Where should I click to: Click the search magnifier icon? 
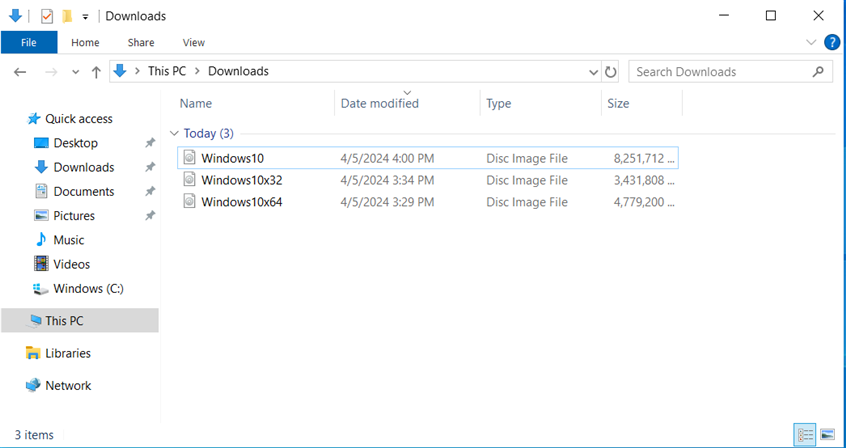(818, 71)
